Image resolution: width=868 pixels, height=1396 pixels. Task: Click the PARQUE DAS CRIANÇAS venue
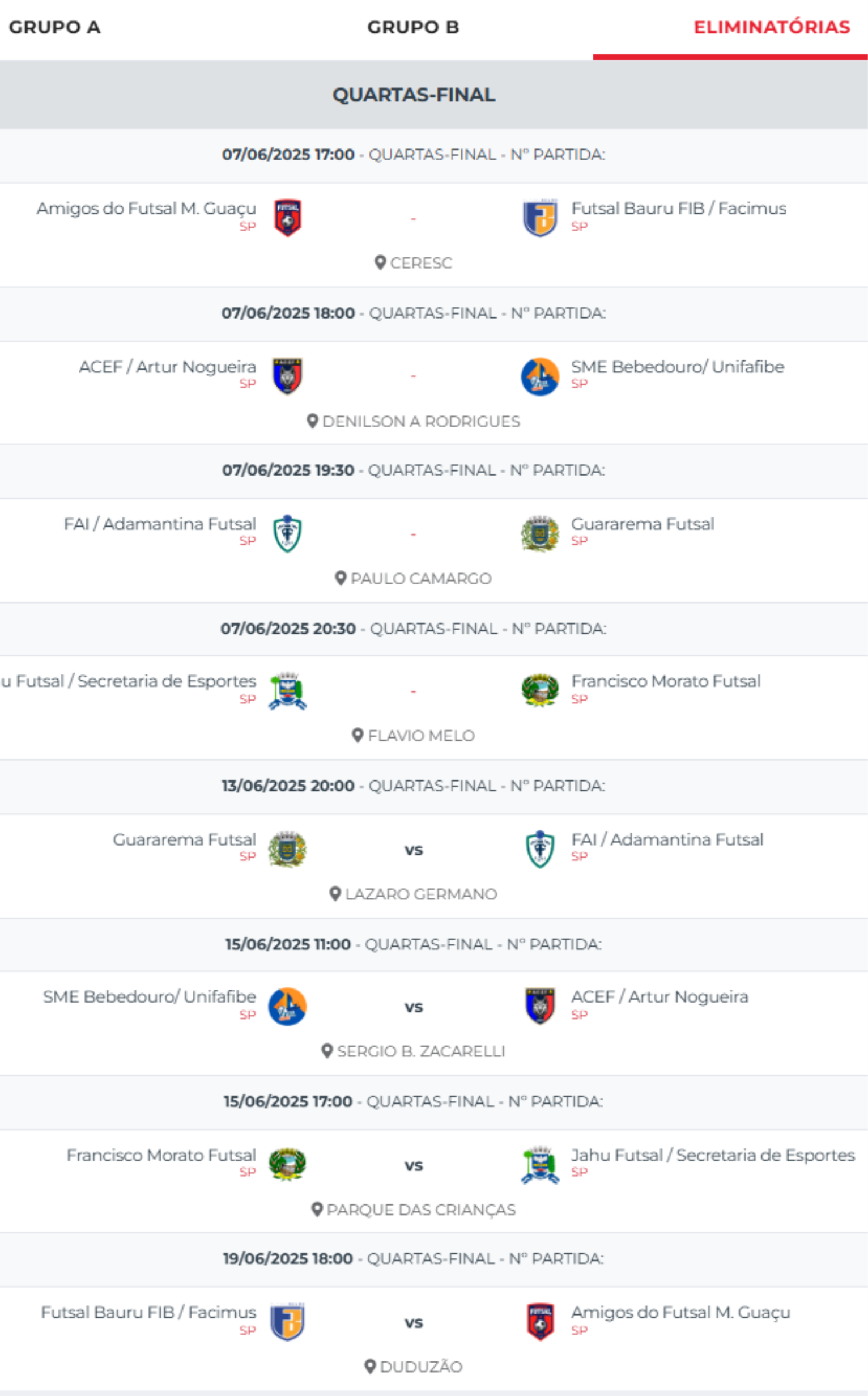click(421, 1210)
